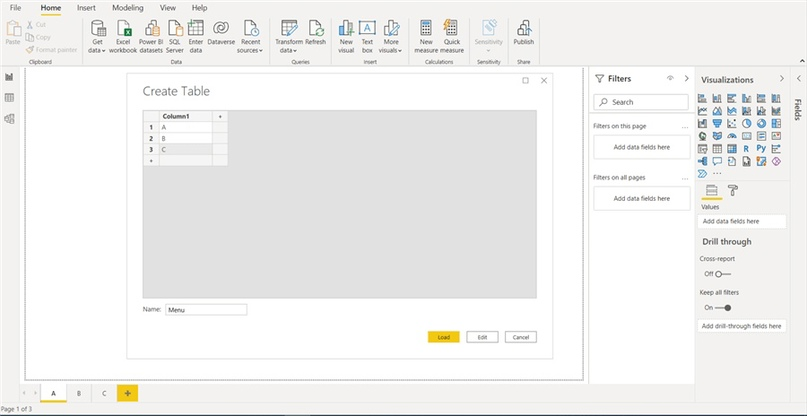Viewport: 807px width, 416px height.
Task: Pick the Q&A speech bubble visual
Action: 717,161
